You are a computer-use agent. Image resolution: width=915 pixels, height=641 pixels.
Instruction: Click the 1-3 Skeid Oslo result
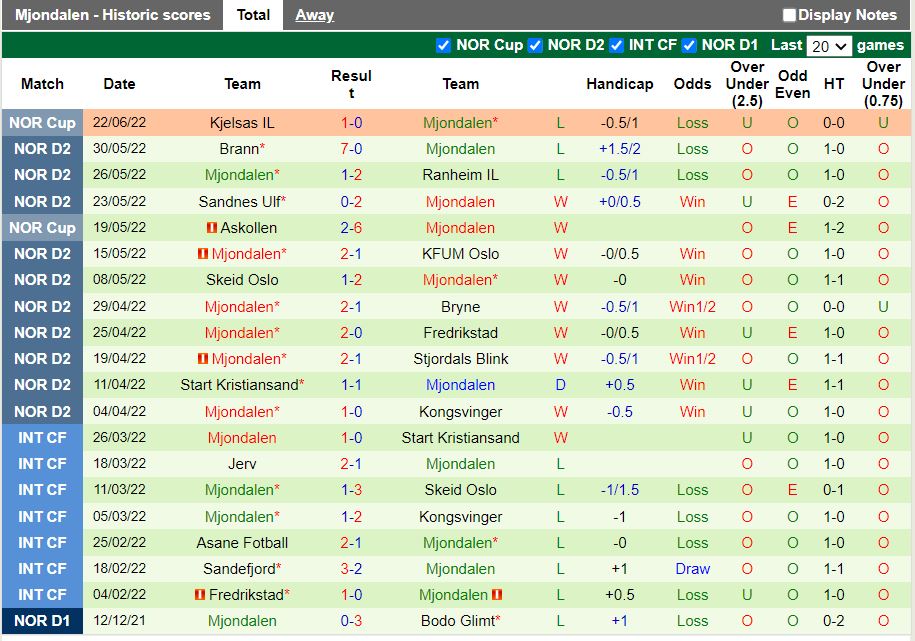351,490
